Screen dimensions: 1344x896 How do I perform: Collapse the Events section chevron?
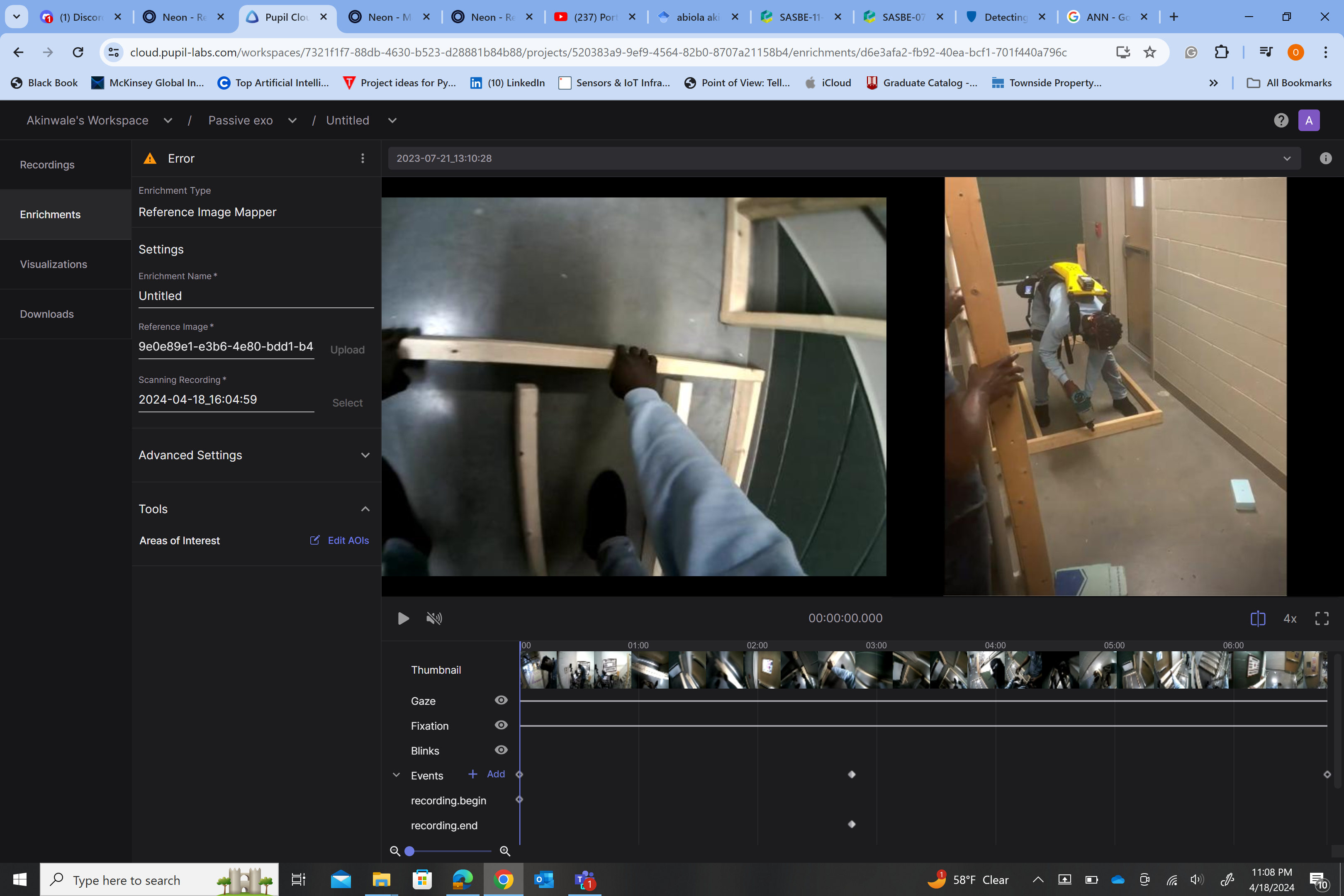click(x=396, y=775)
